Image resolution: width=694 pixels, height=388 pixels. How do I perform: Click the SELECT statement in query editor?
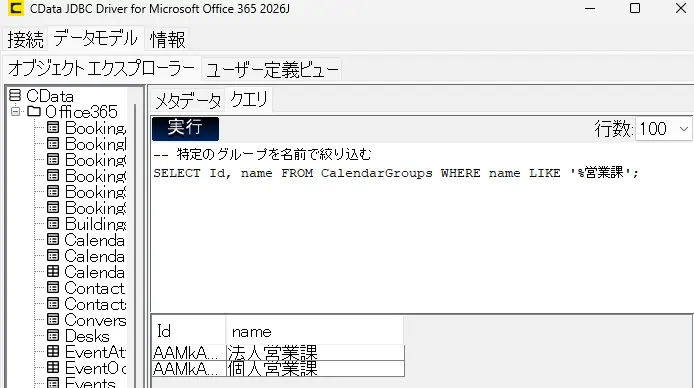396,173
